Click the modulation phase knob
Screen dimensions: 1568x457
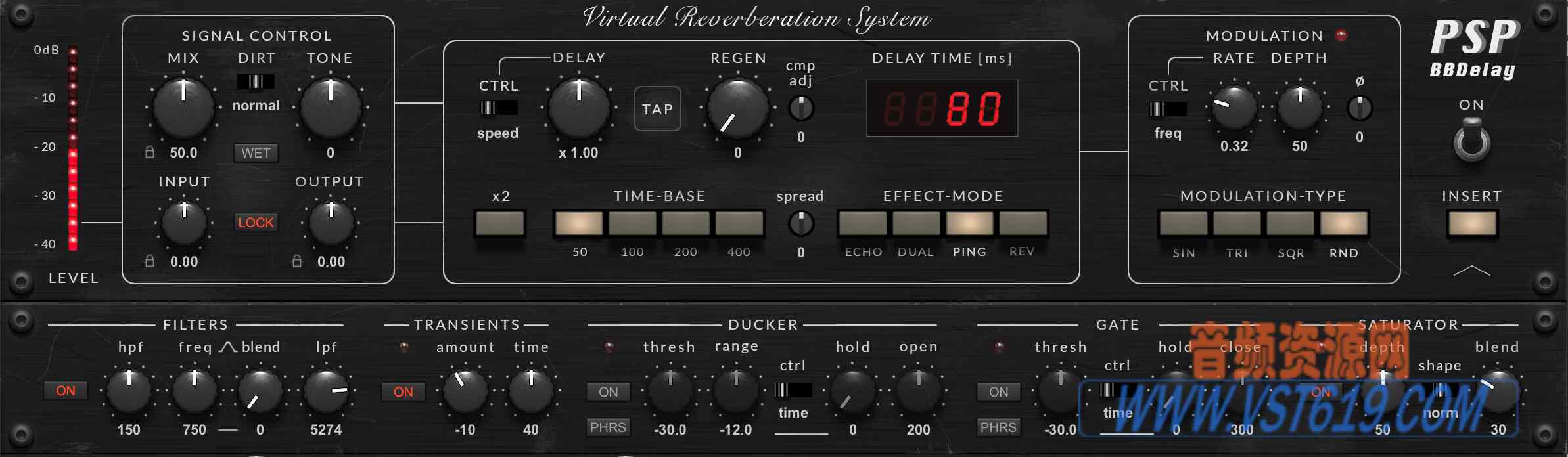[1360, 108]
